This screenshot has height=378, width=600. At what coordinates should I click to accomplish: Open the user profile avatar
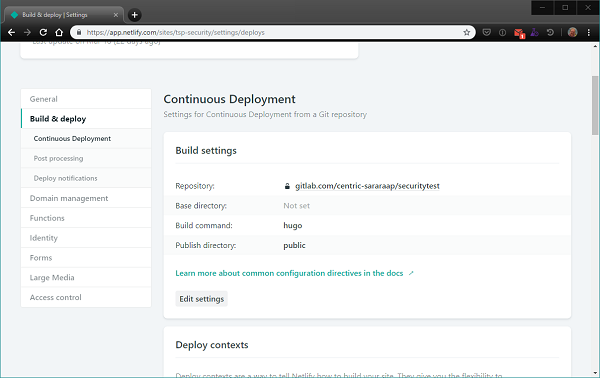(x=572, y=33)
